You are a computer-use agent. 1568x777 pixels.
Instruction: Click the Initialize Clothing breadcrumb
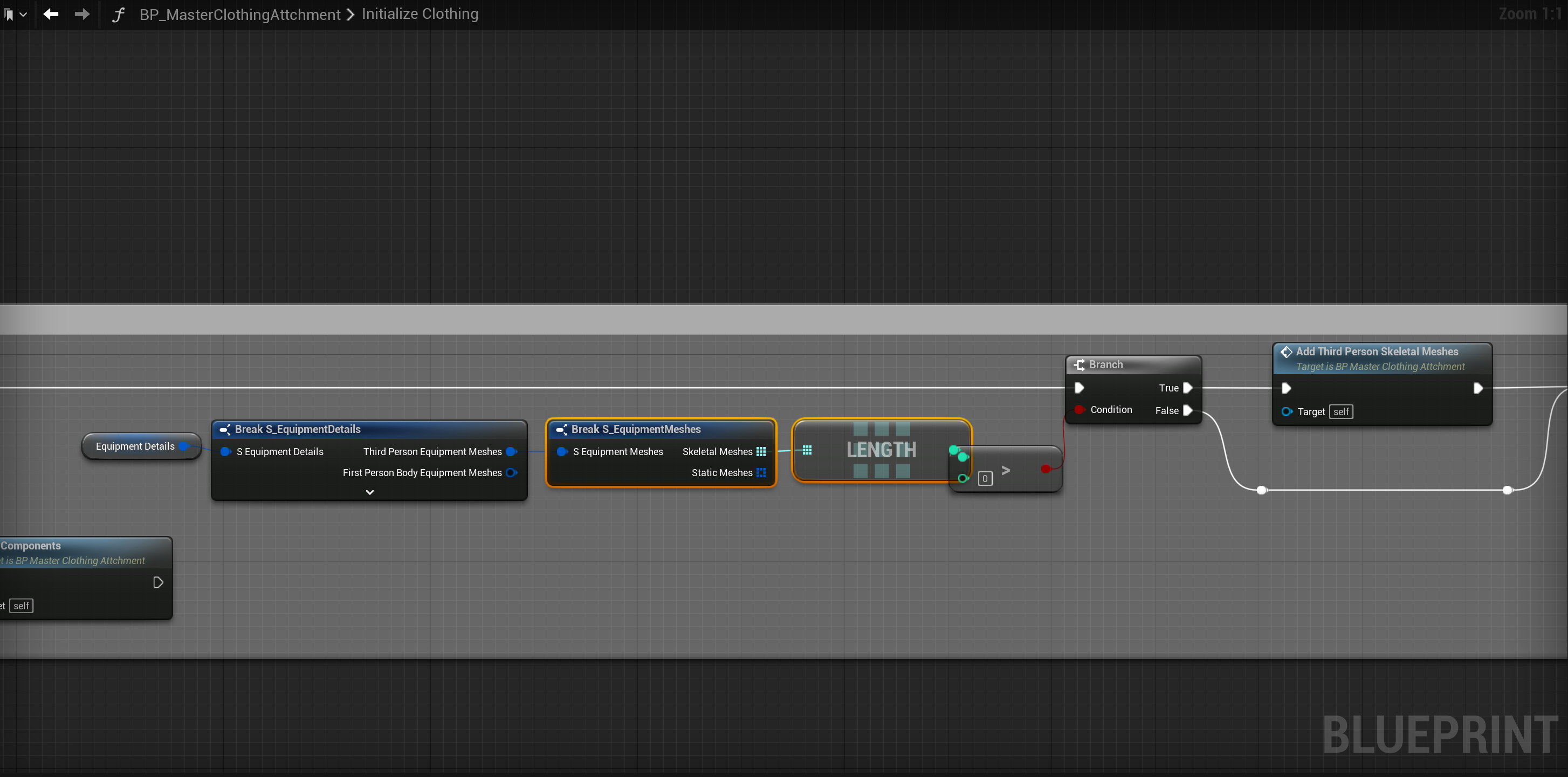tap(419, 13)
